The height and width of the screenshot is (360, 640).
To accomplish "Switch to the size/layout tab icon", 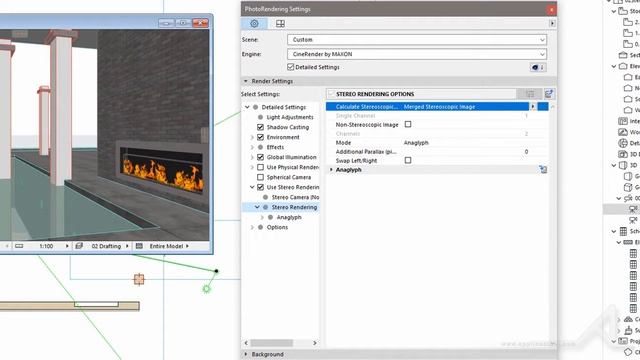I will coord(280,24).
